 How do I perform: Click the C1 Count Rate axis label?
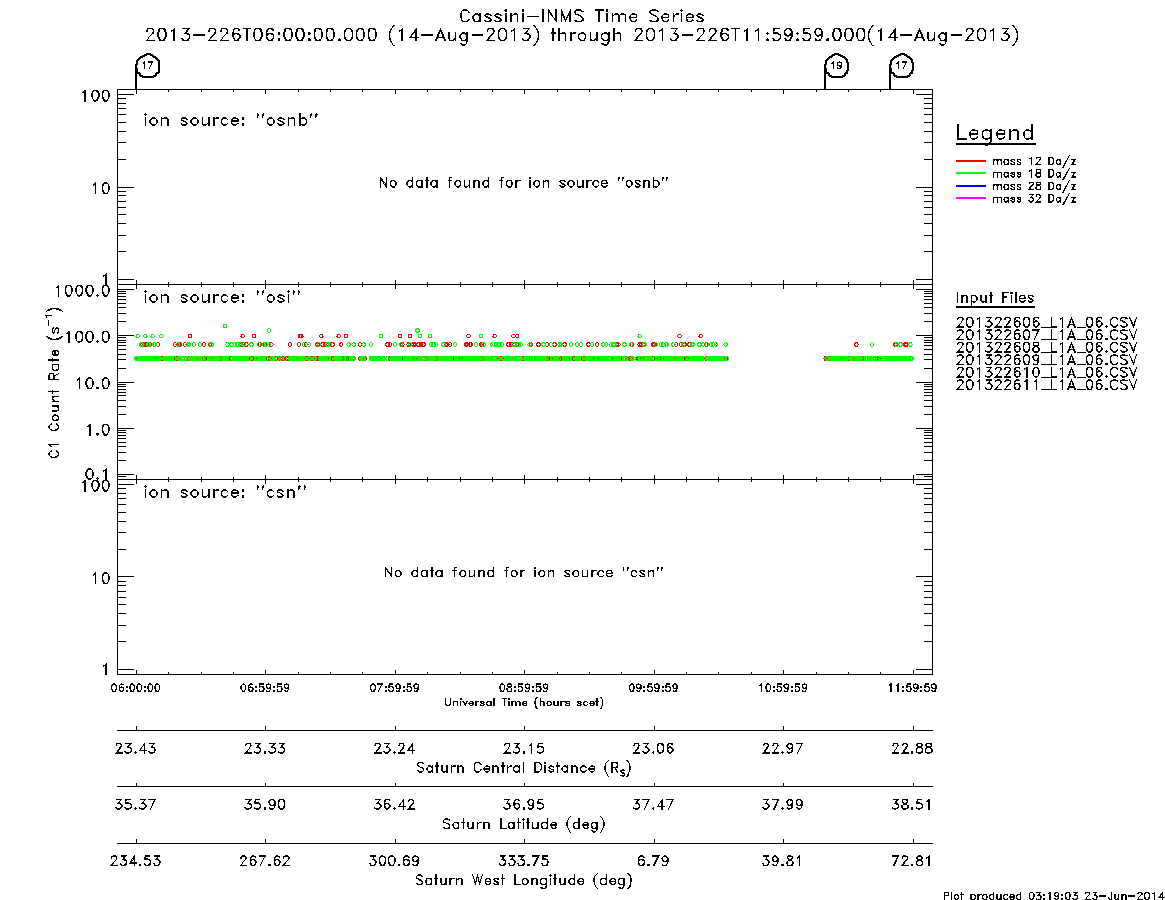tap(55, 383)
